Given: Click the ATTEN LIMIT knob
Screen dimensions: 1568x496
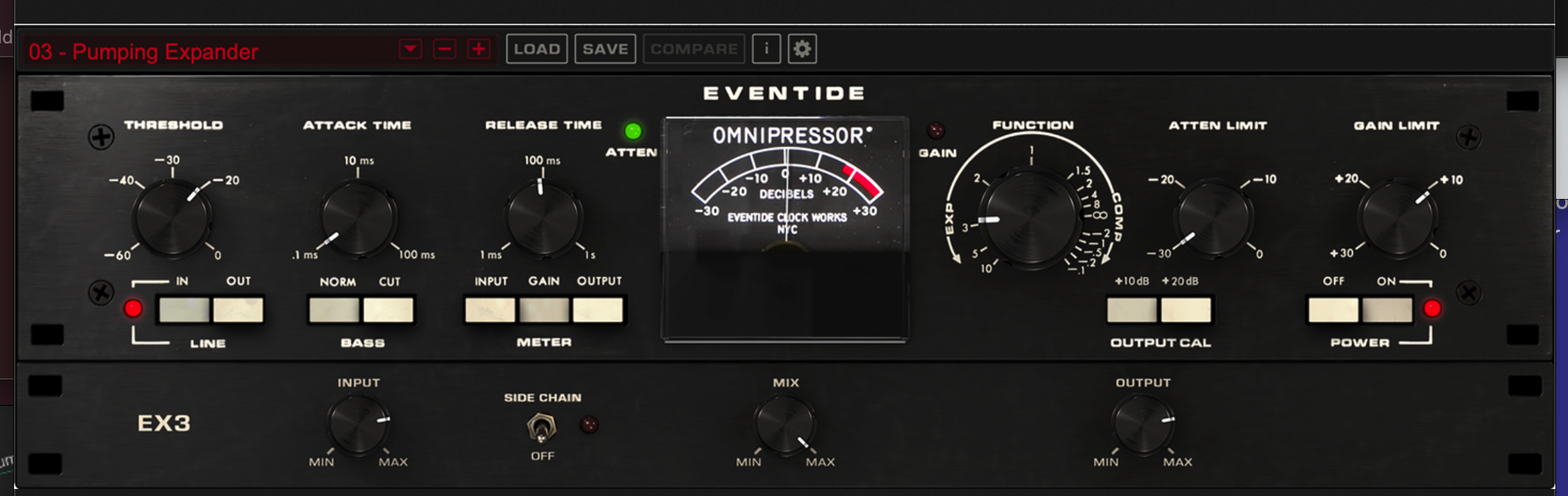Looking at the screenshot, I should pyautogui.click(x=1214, y=217).
